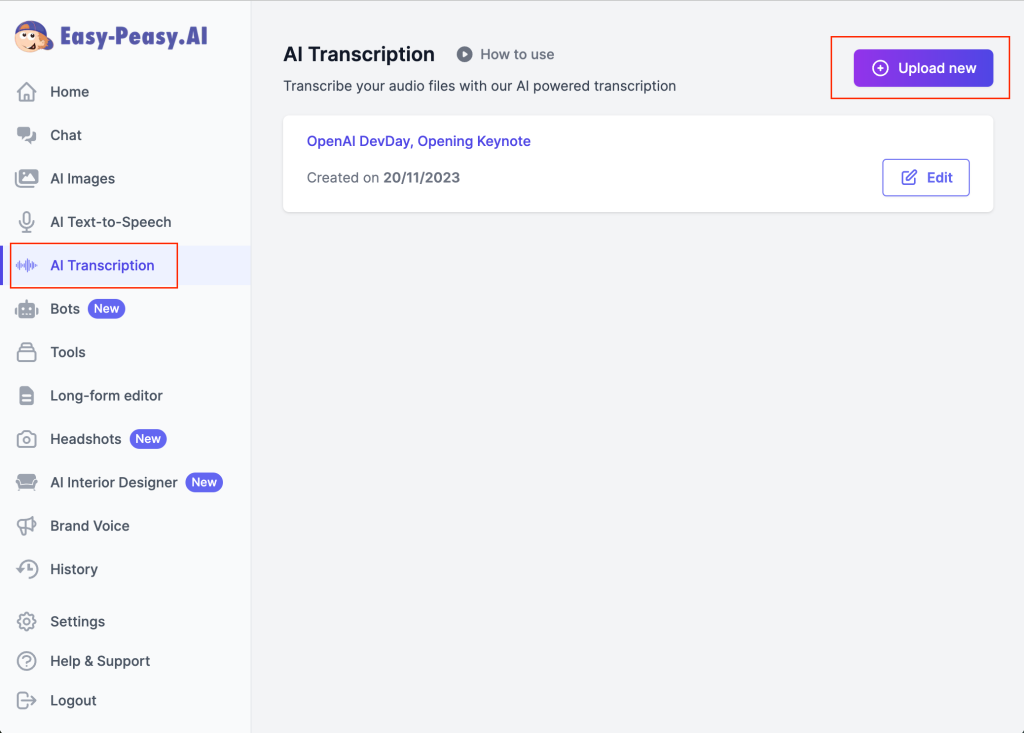This screenshot has height=733, width=1024.
Task: Click the Headshots camera icon
Action: [27, 439]
